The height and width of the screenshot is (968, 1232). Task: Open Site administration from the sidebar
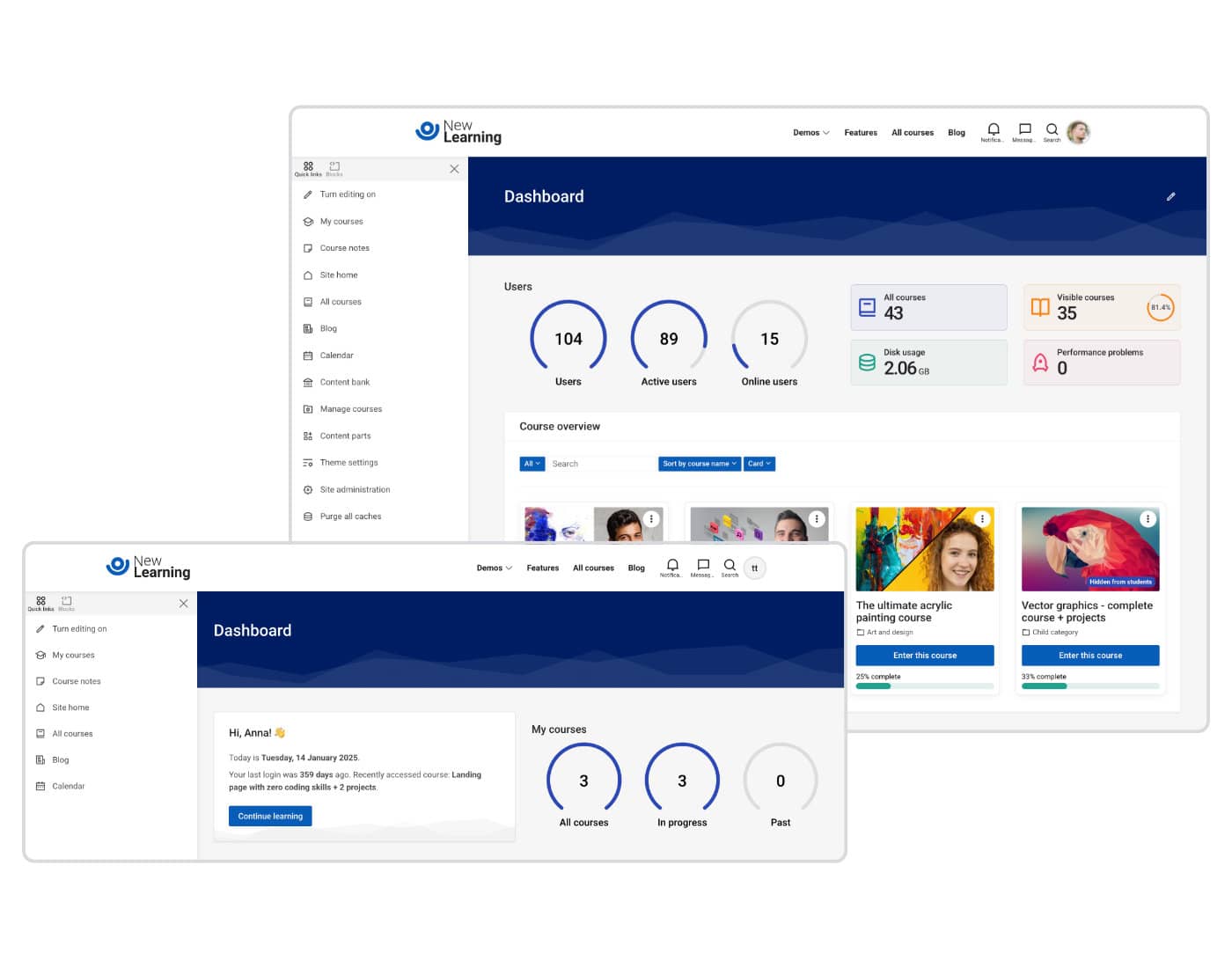click(x=355, y=490)
